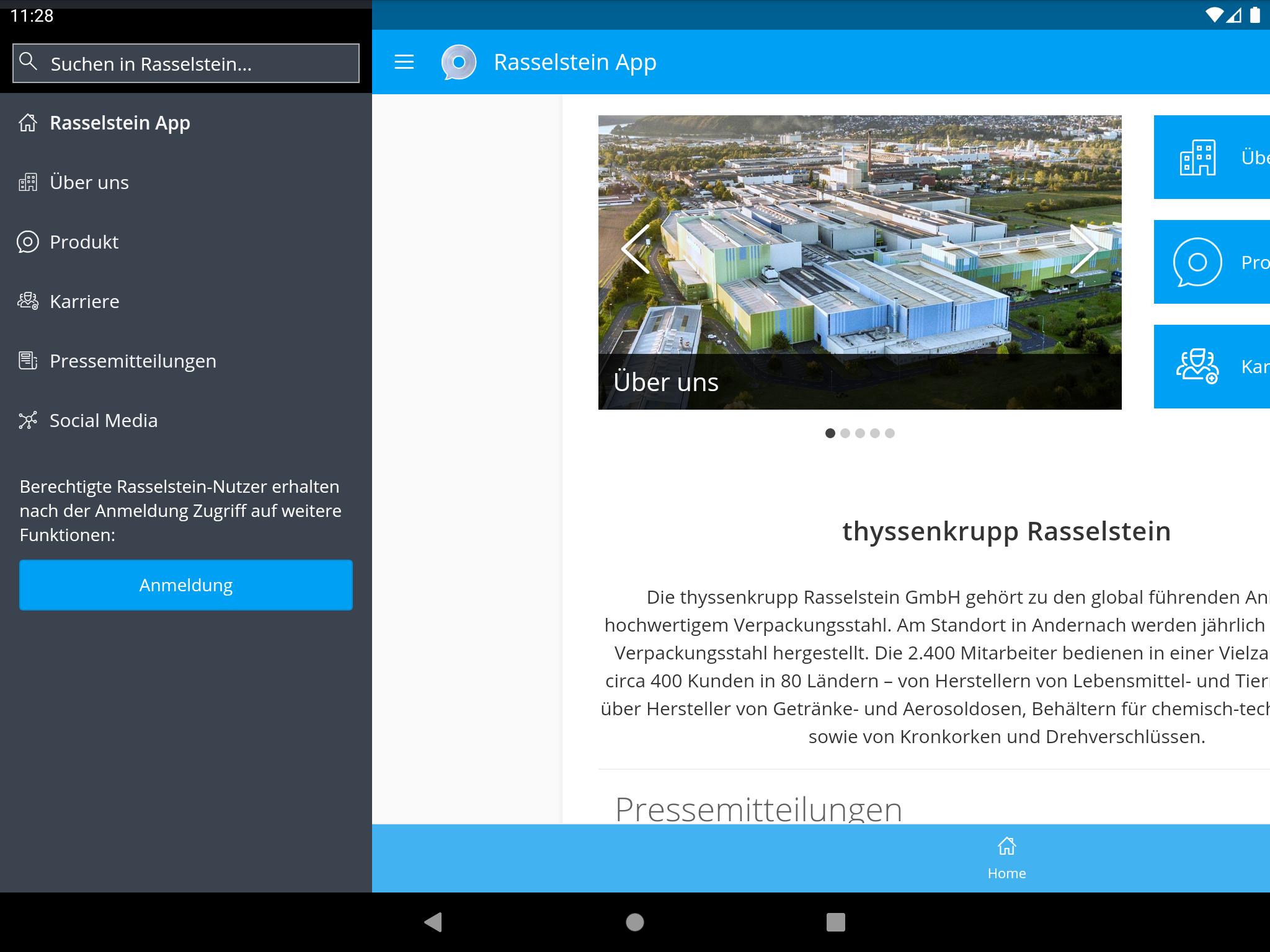Image resolution: width=1270 pixels, height=952 pixels.
Task: Tap the Android recent apps square button
Action: point(836,922)
